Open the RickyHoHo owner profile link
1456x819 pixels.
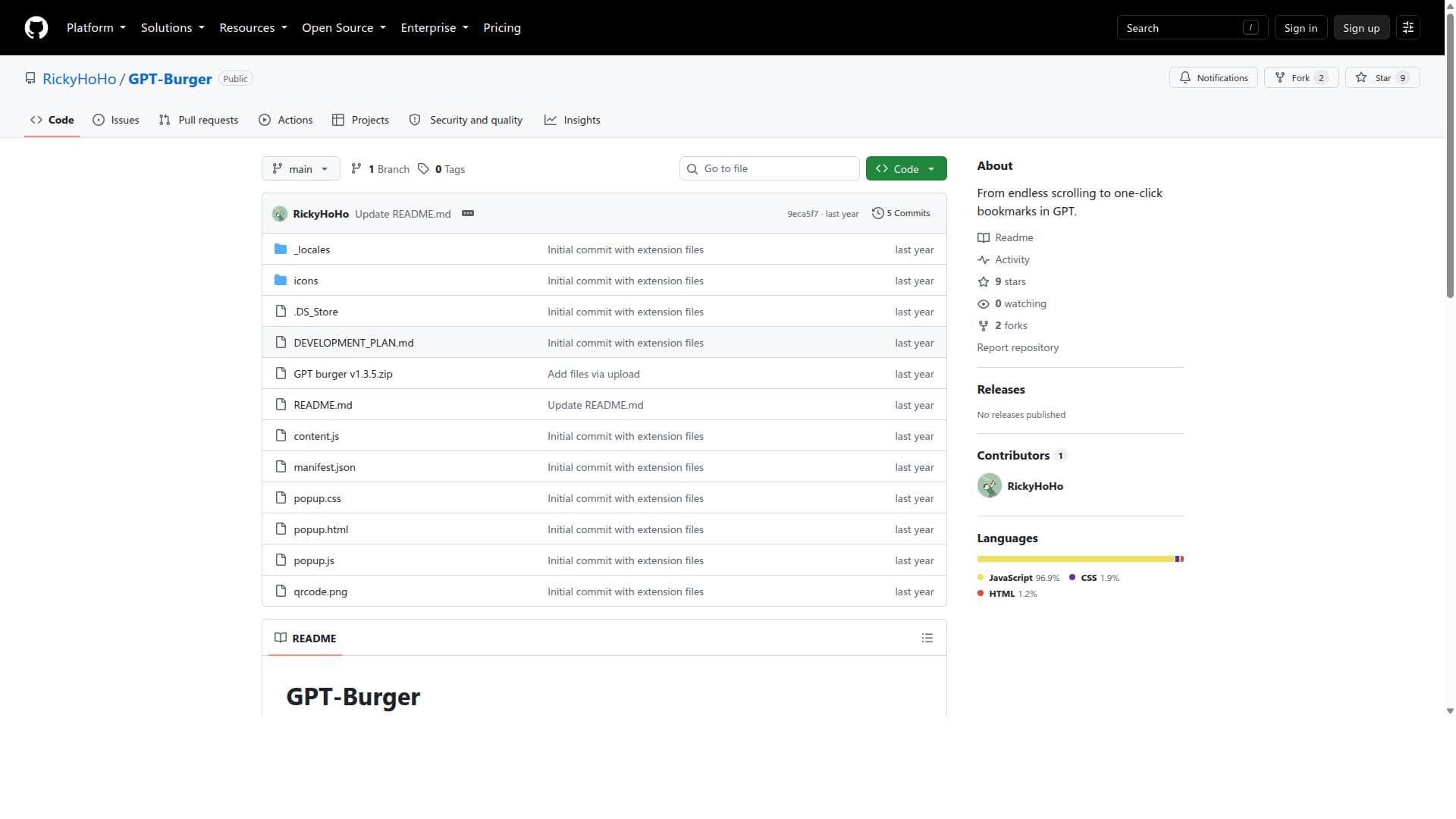tap(80, 79)
